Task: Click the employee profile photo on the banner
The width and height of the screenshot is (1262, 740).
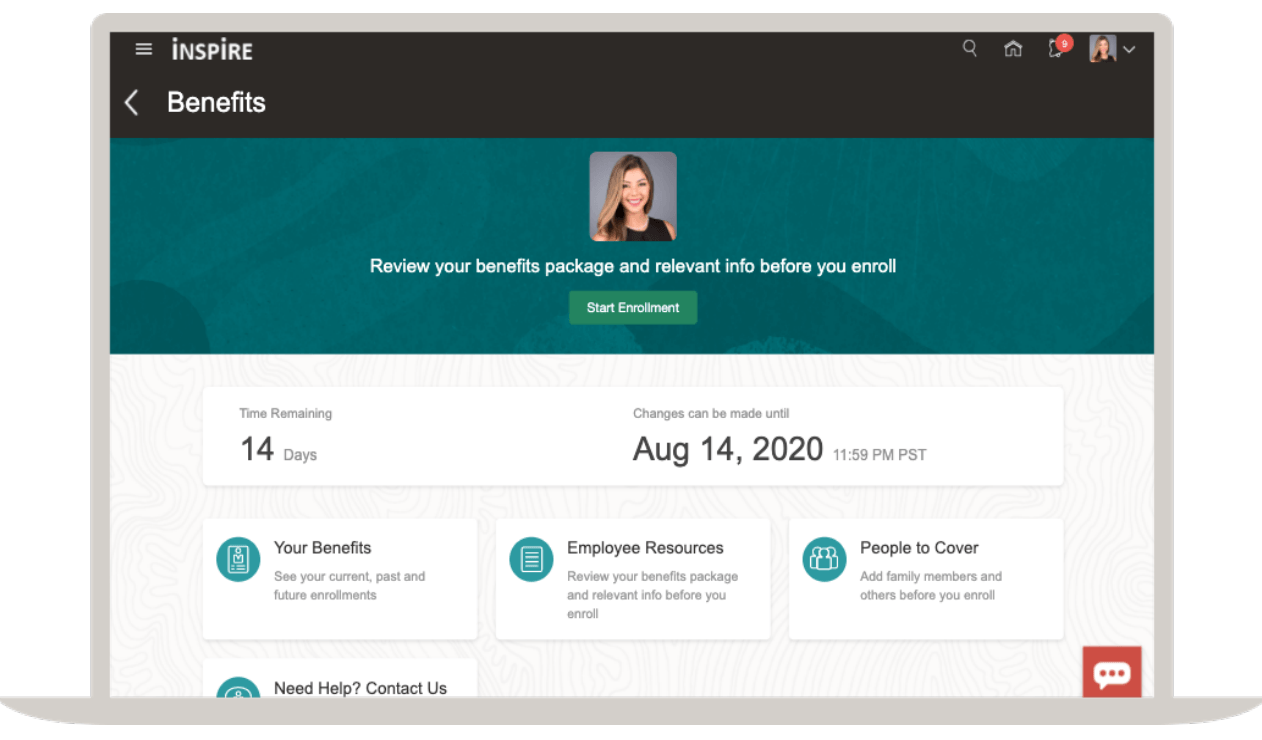Action: (x=633, y=196)
